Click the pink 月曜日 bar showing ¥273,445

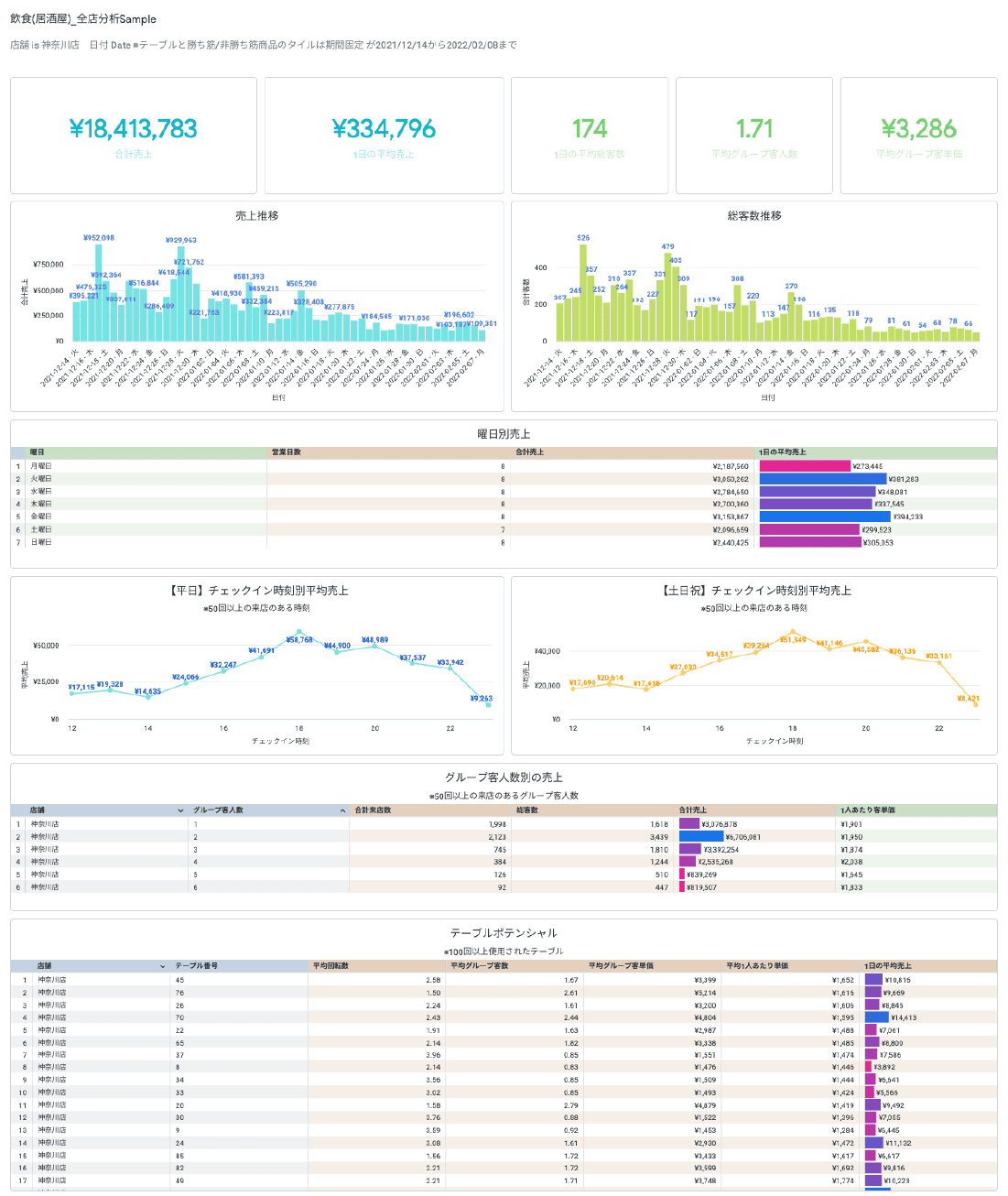(x=805, y=466)
